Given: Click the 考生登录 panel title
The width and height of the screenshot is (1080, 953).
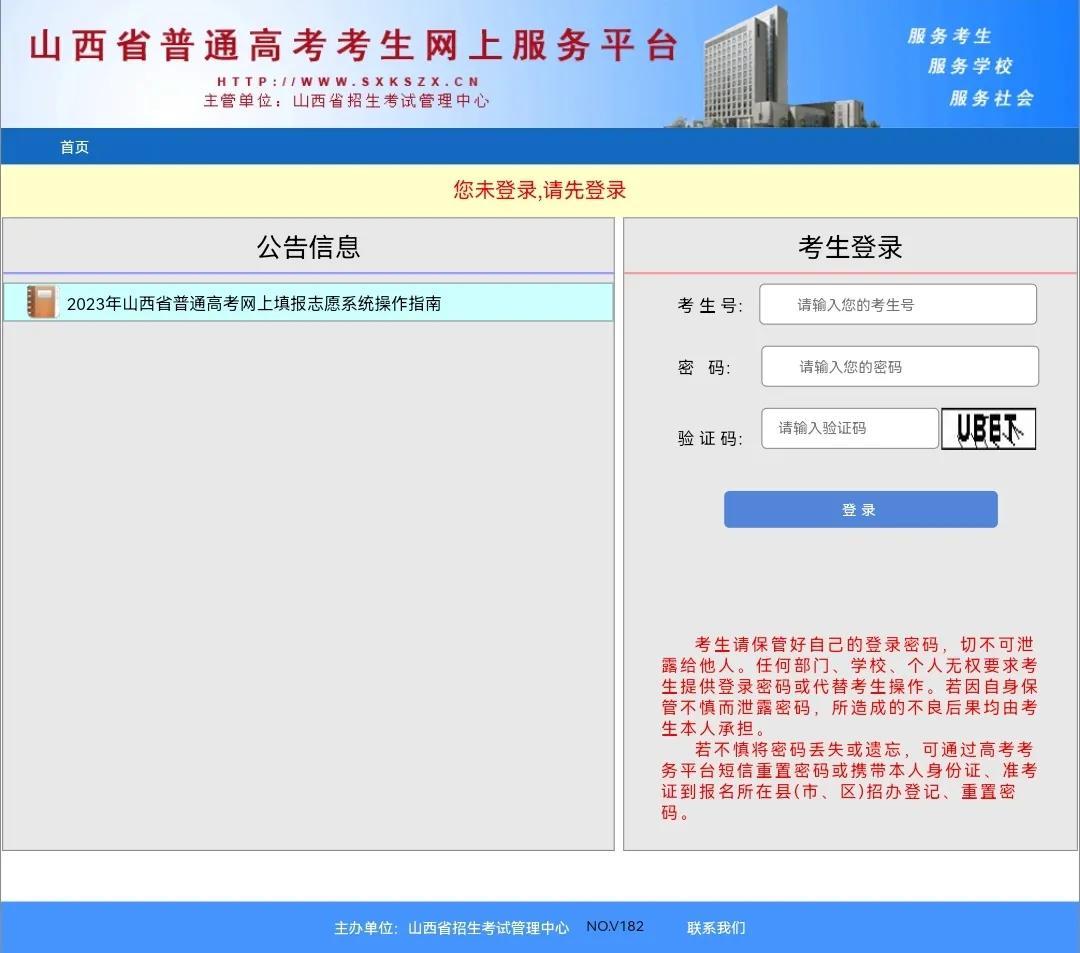Looking at the screenshot, I should point(851,246).
